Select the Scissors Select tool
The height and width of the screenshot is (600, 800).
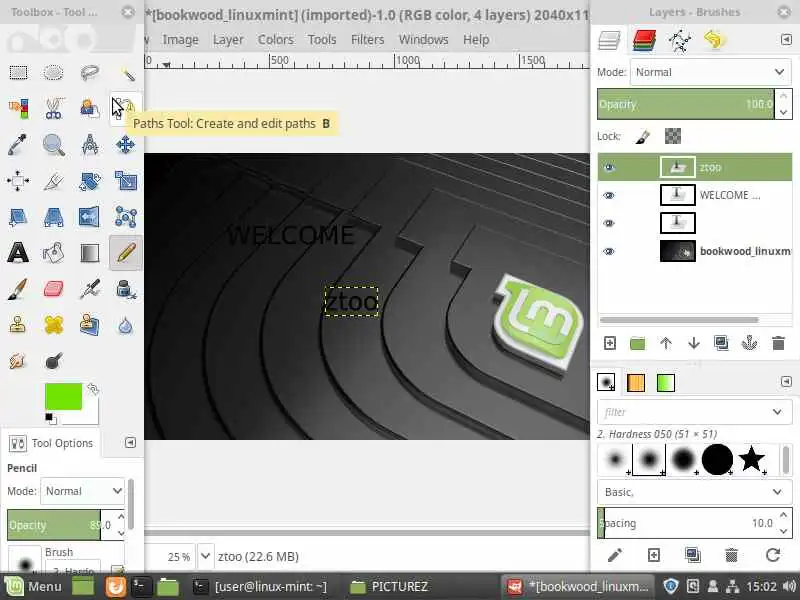coord(54,109)
